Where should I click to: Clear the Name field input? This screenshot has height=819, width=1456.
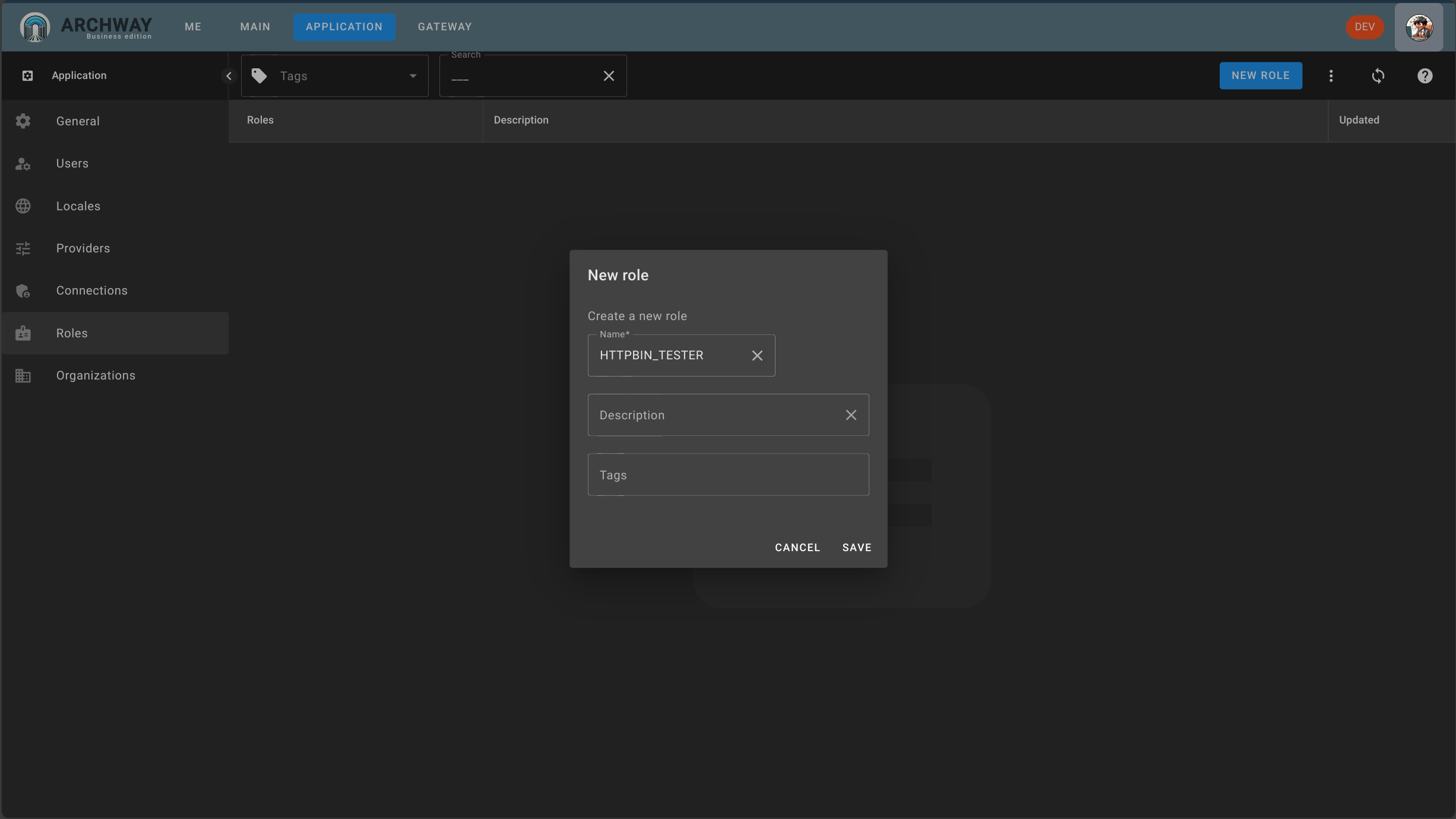[x=758, y=355]
